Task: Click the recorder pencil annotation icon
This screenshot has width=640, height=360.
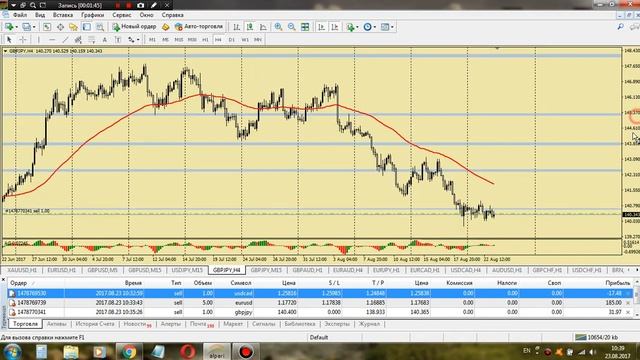Action: tap(154, 5)
